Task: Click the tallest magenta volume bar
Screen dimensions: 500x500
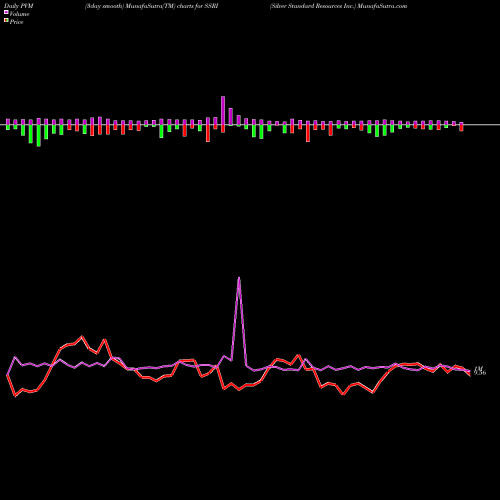Action: pos(223,110)
